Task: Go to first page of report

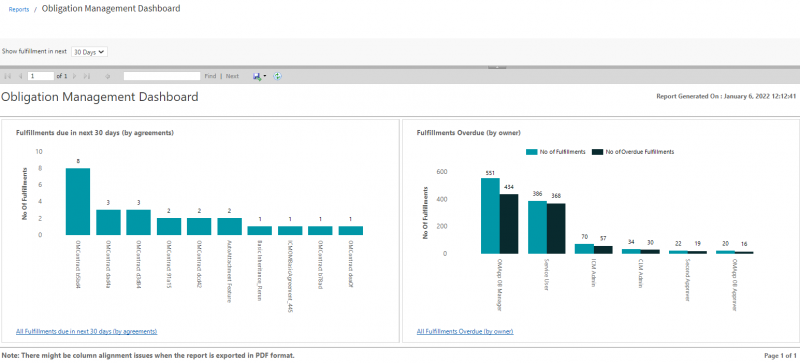Action: click(8, 76)
